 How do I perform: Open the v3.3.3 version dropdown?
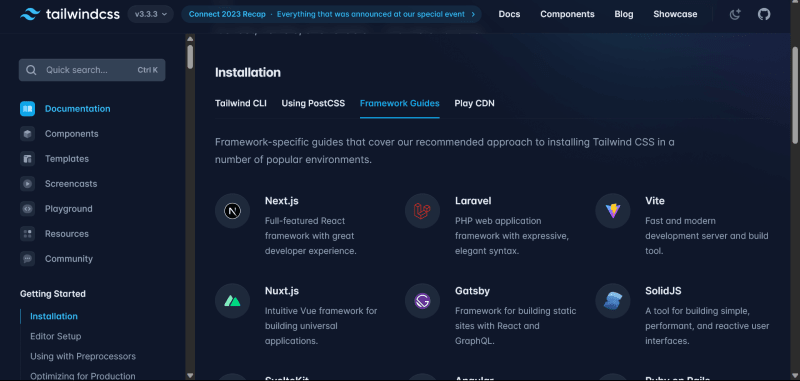(151, 14)
